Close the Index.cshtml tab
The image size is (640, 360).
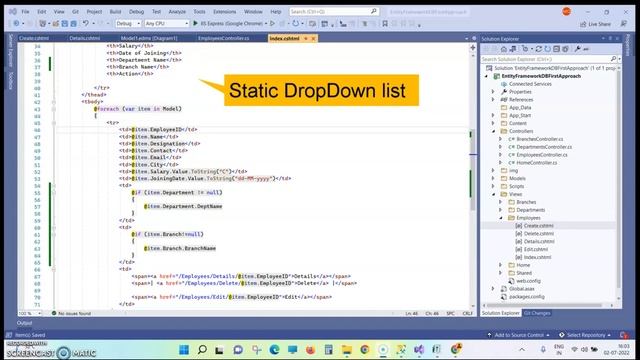[313, 38]
